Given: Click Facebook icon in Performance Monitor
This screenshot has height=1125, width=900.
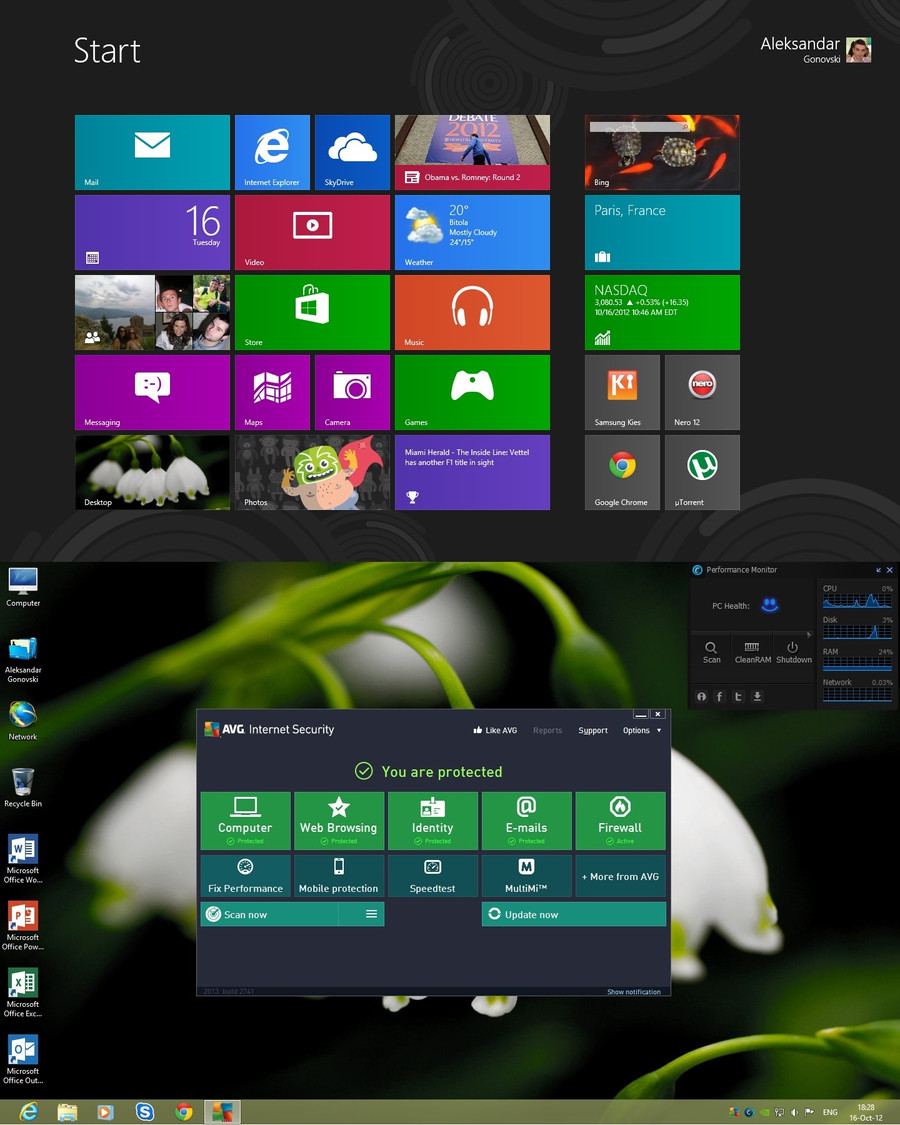Looking at the screenshot, I should point(720,696).
